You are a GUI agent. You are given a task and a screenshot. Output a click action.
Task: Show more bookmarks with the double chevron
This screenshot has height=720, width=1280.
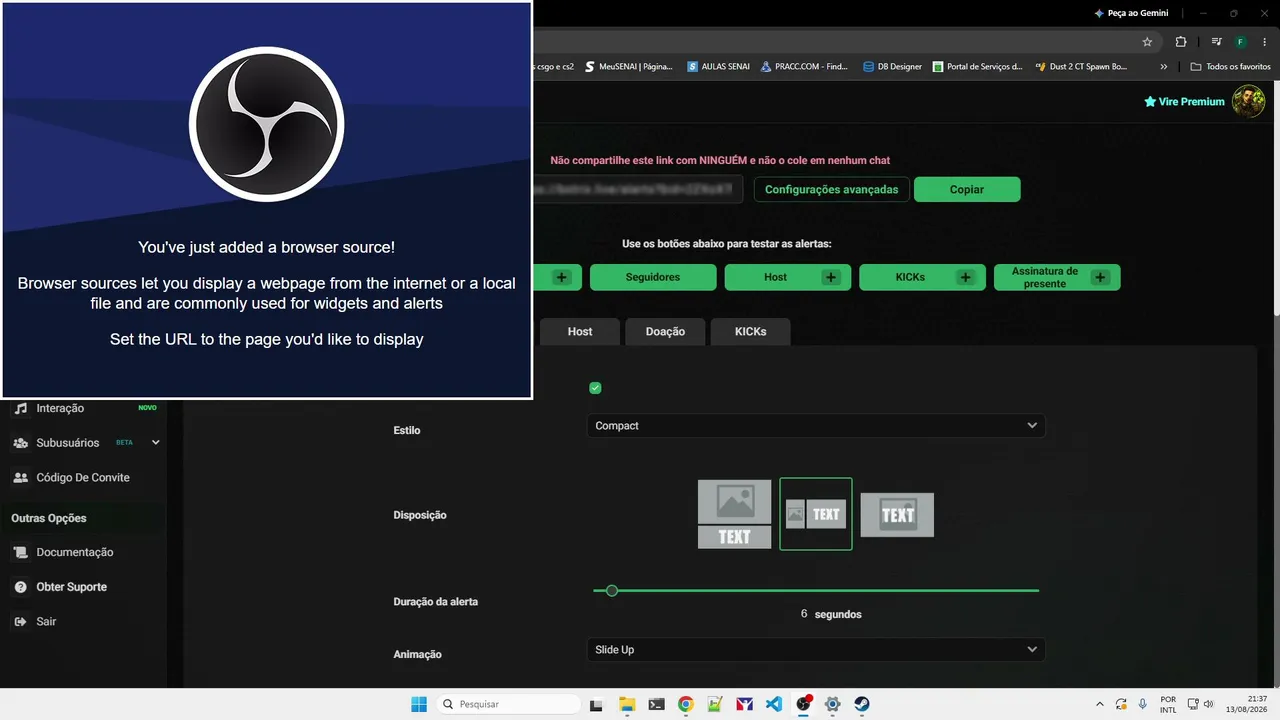(x=1163, y=67)
